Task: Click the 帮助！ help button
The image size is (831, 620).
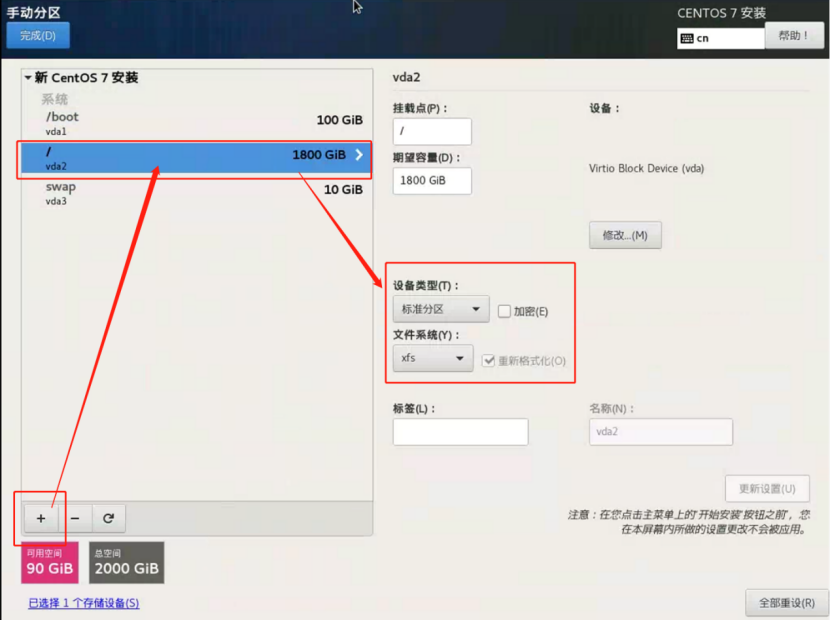Action: point(794,36)
